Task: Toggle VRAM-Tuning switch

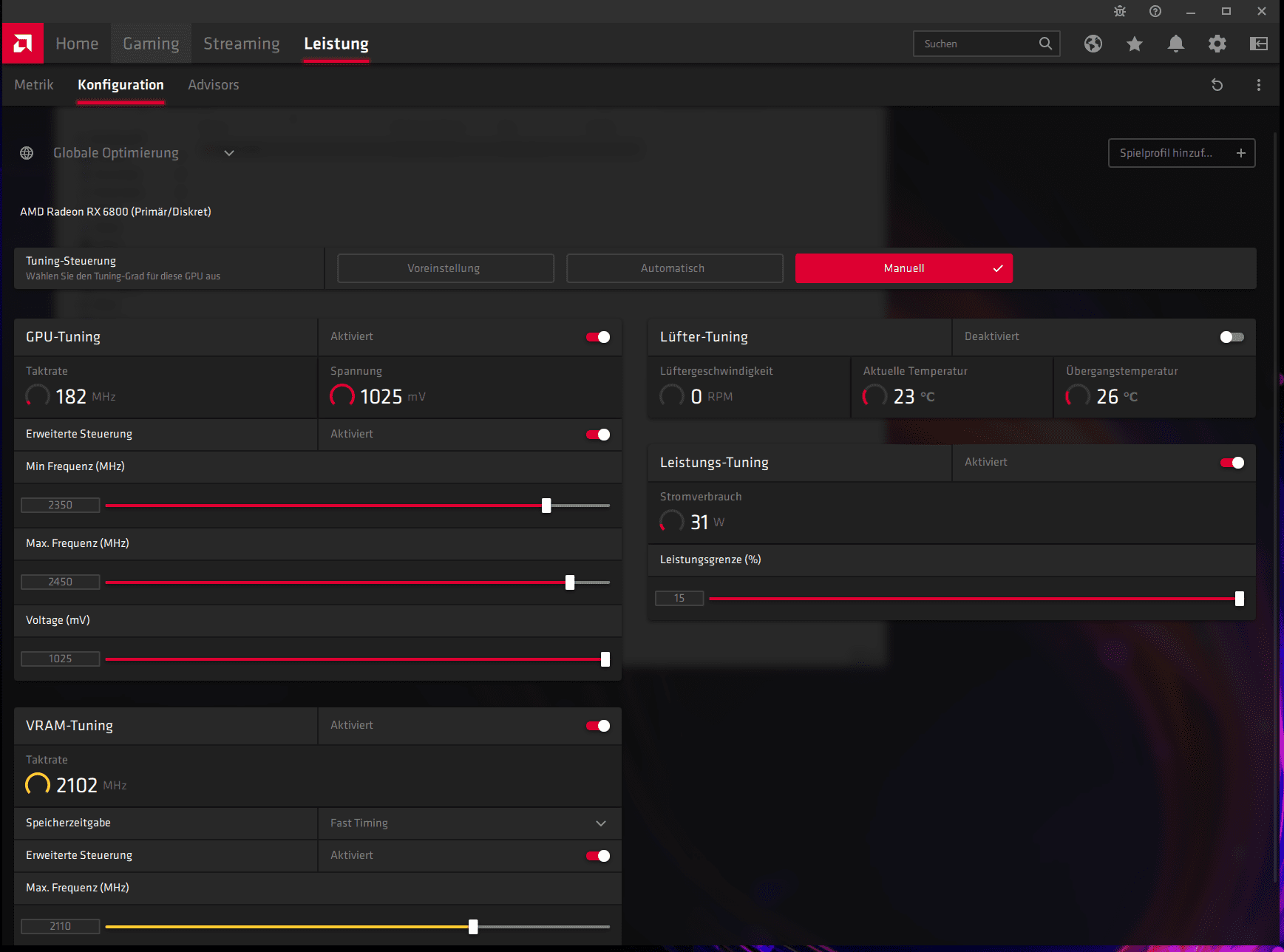Action: tap(598, 726)
